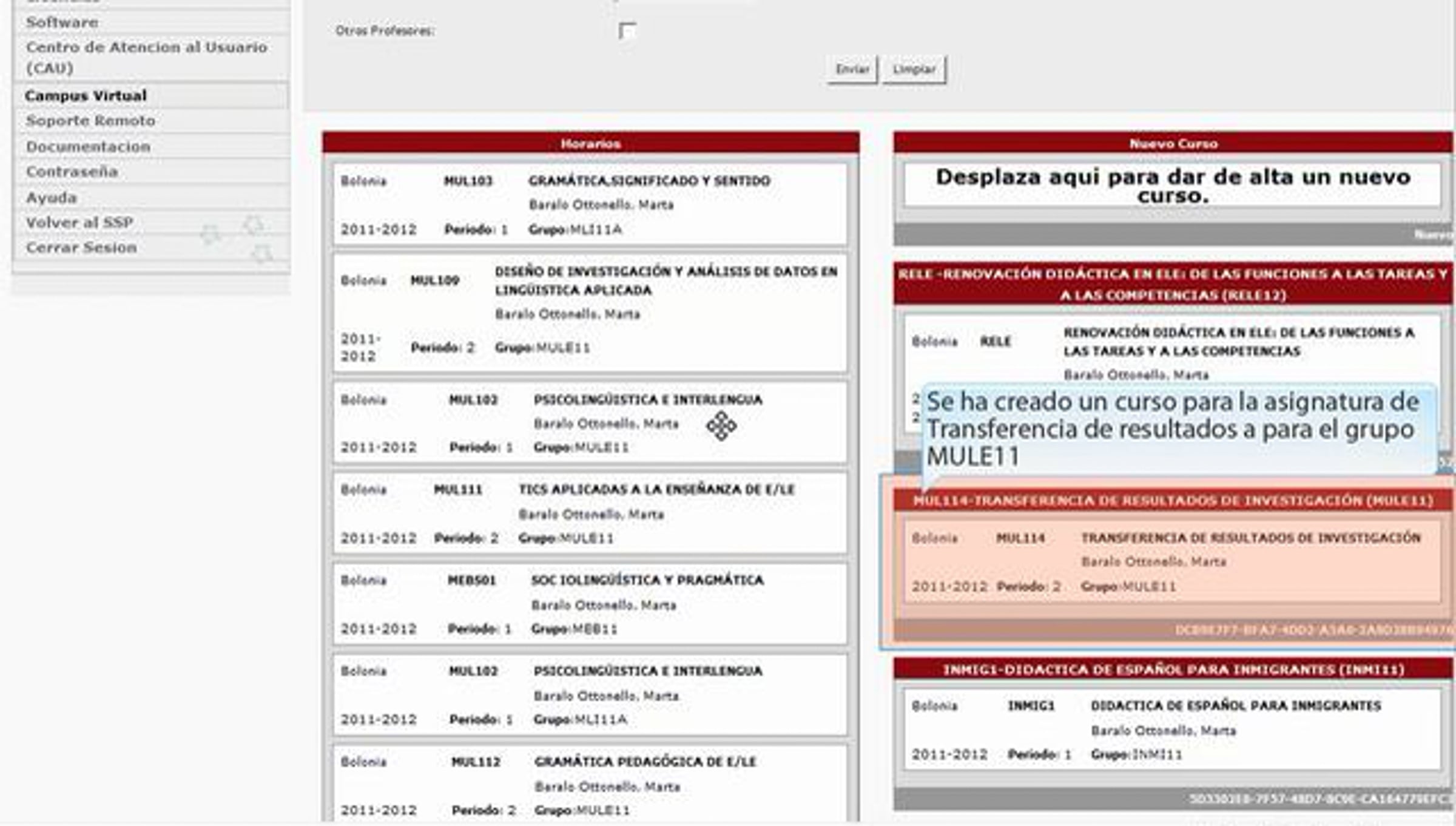Screen dimensions: 1456x826
Task: Select MUL103 Gramática, Significado y Sentido schedule card
Action: click(x=590, y=204)
